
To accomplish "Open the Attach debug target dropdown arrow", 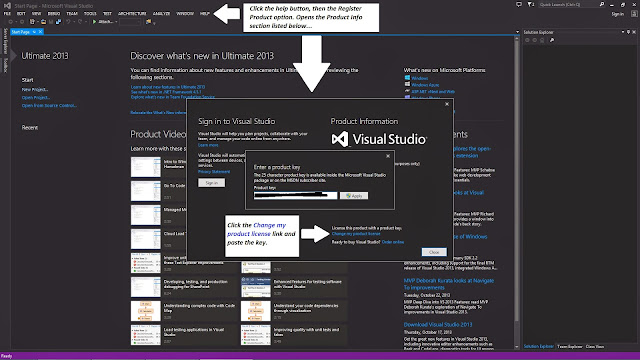I will [x=116, y=22].
